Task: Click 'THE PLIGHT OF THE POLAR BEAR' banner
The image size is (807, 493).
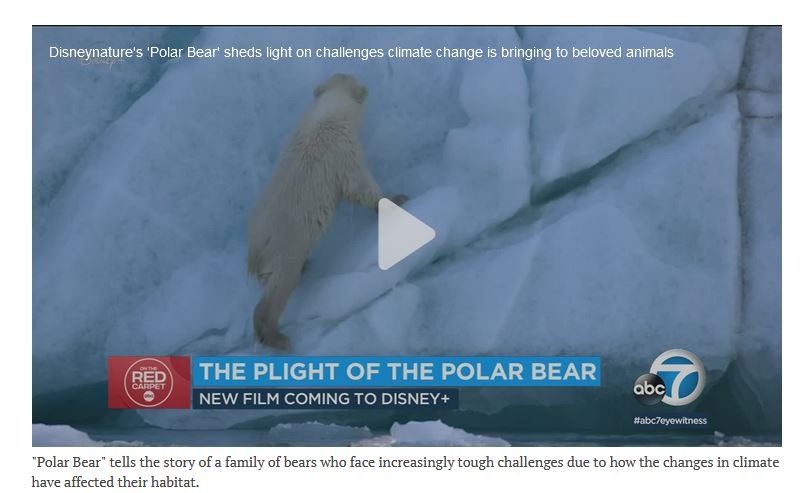Action: click(x=396, y=372)
